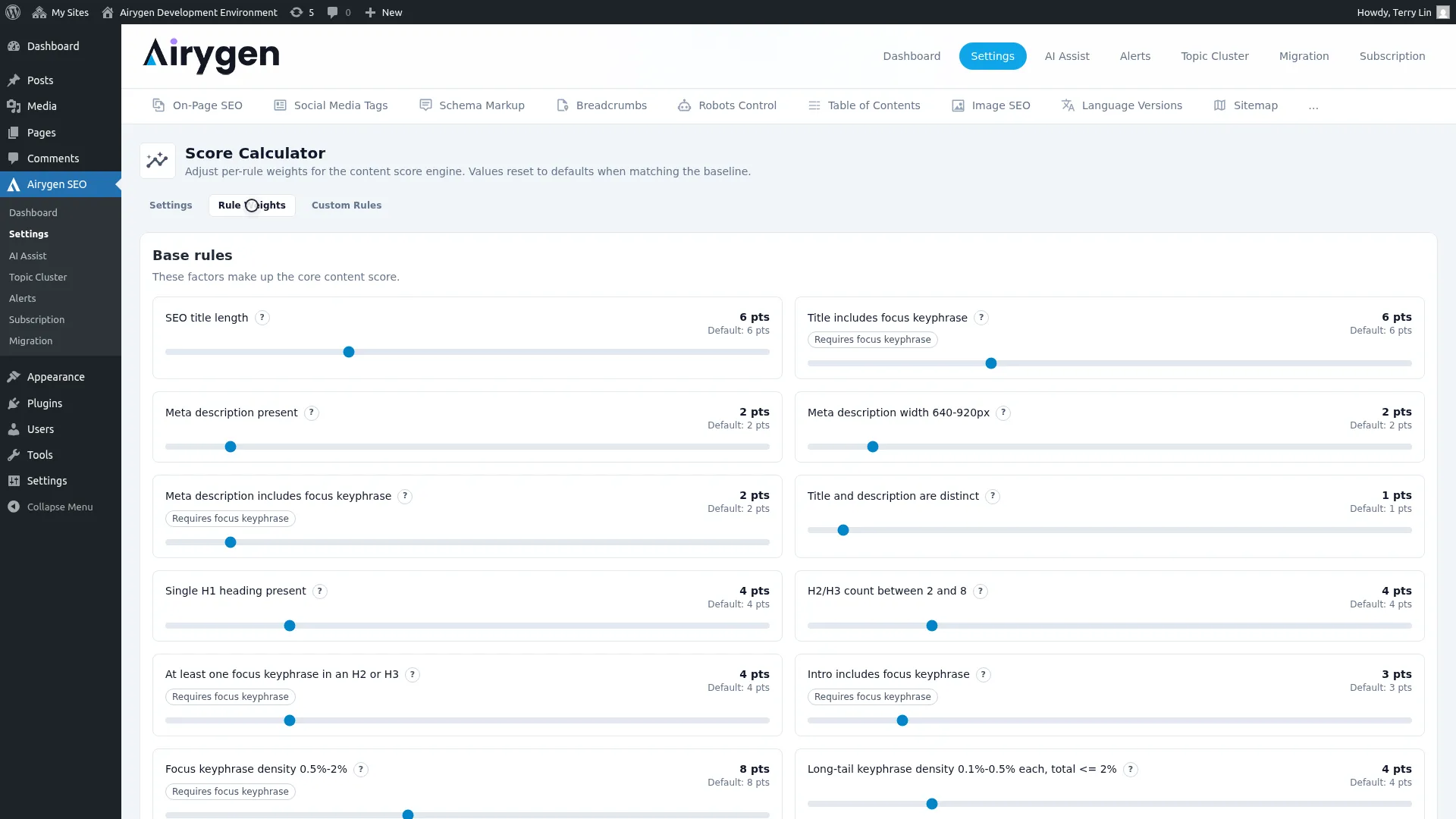Show help for SEO title length
This screenshot has width=1456, height=819.
tap(262, 318)
